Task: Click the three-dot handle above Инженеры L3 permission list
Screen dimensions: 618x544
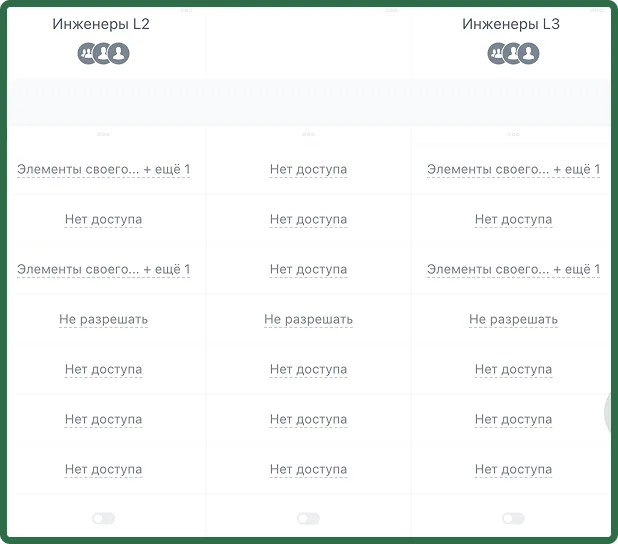Action: coord(514,134)
